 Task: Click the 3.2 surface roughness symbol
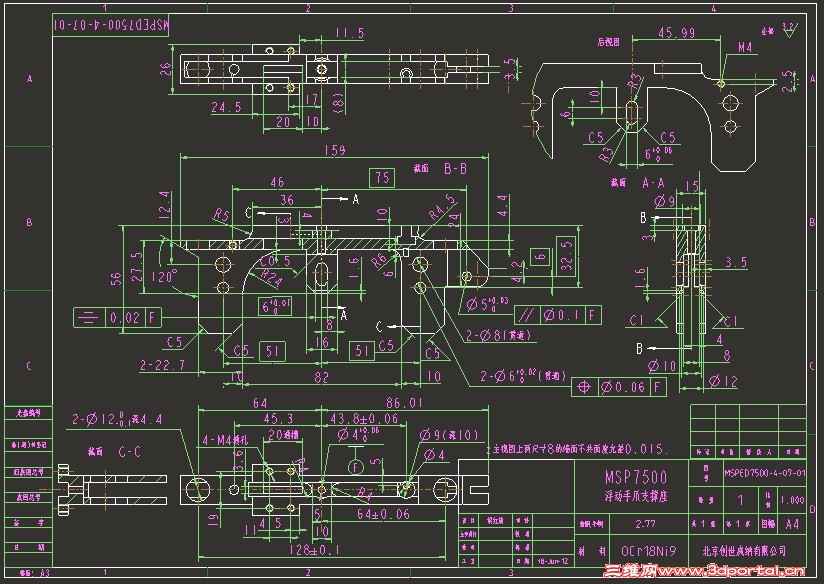[x=788, y=30]
